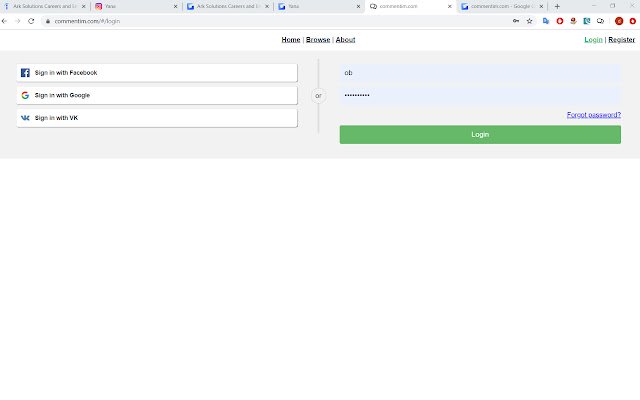640x400 pixels.
Task: Click the Facebook logo in sign-in button
Action: 25,73
